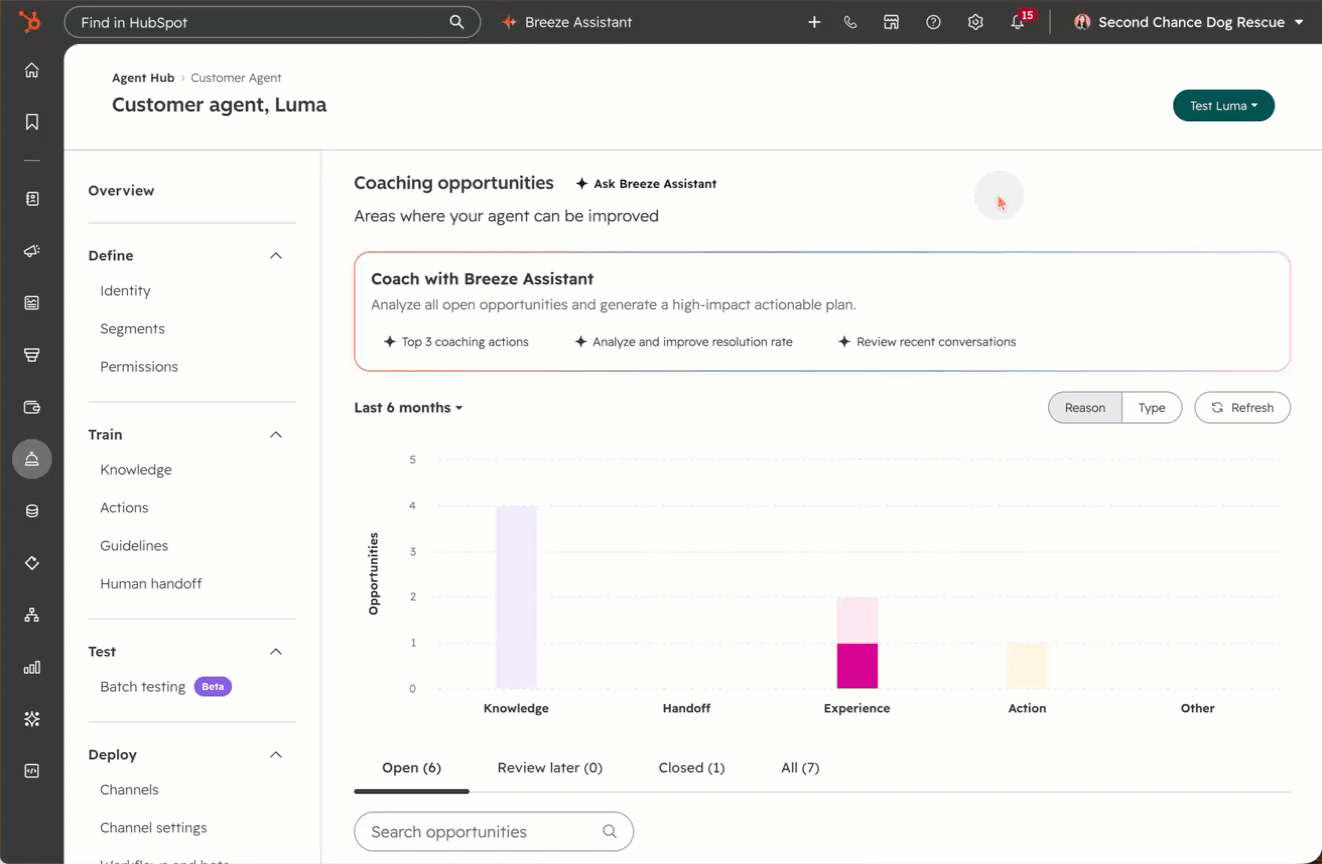Open the Channels deploy page
This screenshot has width=1322, height=864.
pos(129,790)
